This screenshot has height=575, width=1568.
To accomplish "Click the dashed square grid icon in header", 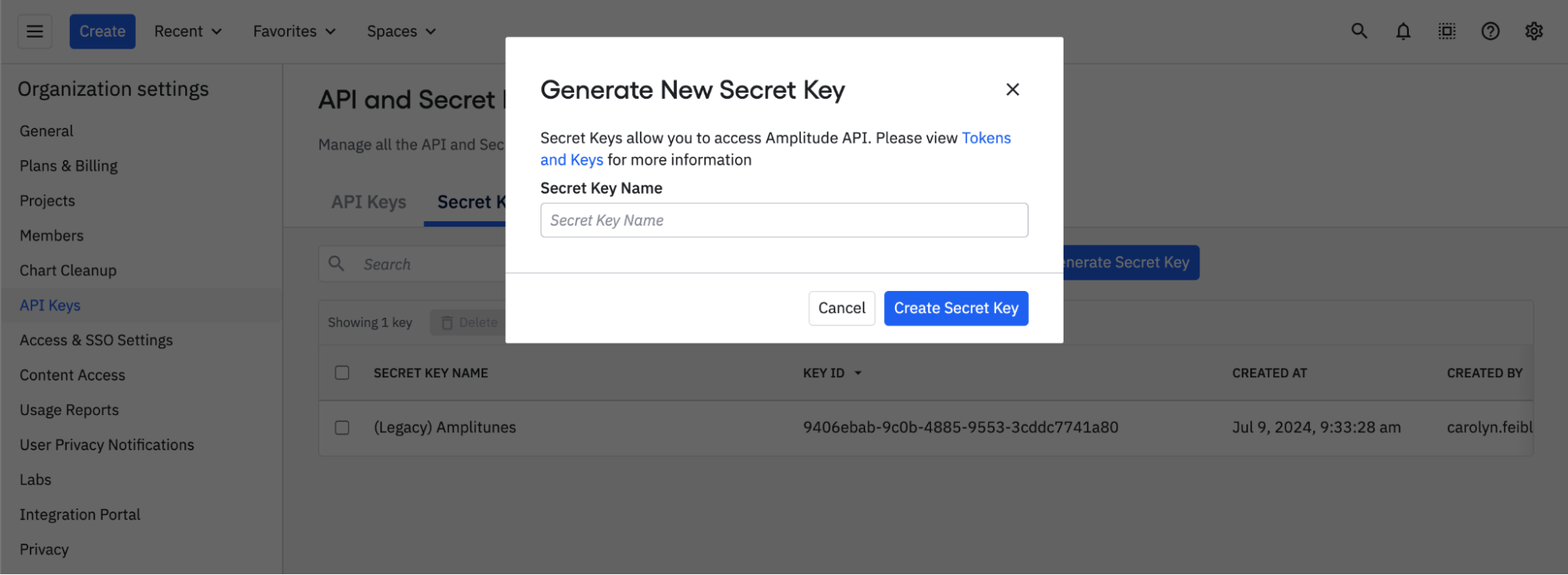I will point(1446,31).
